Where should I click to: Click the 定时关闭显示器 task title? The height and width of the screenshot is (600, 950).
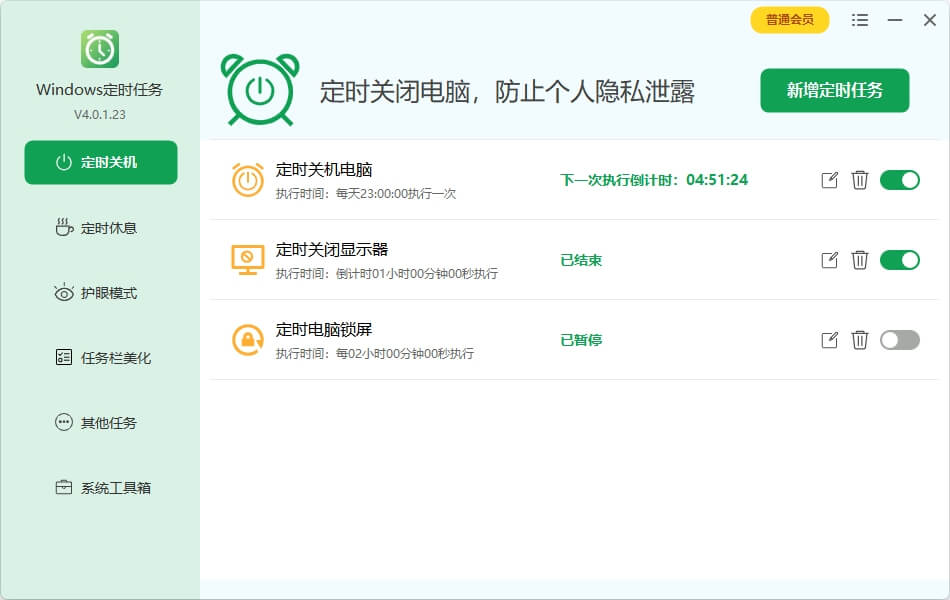pyautogui.click(x=332, y=250)
